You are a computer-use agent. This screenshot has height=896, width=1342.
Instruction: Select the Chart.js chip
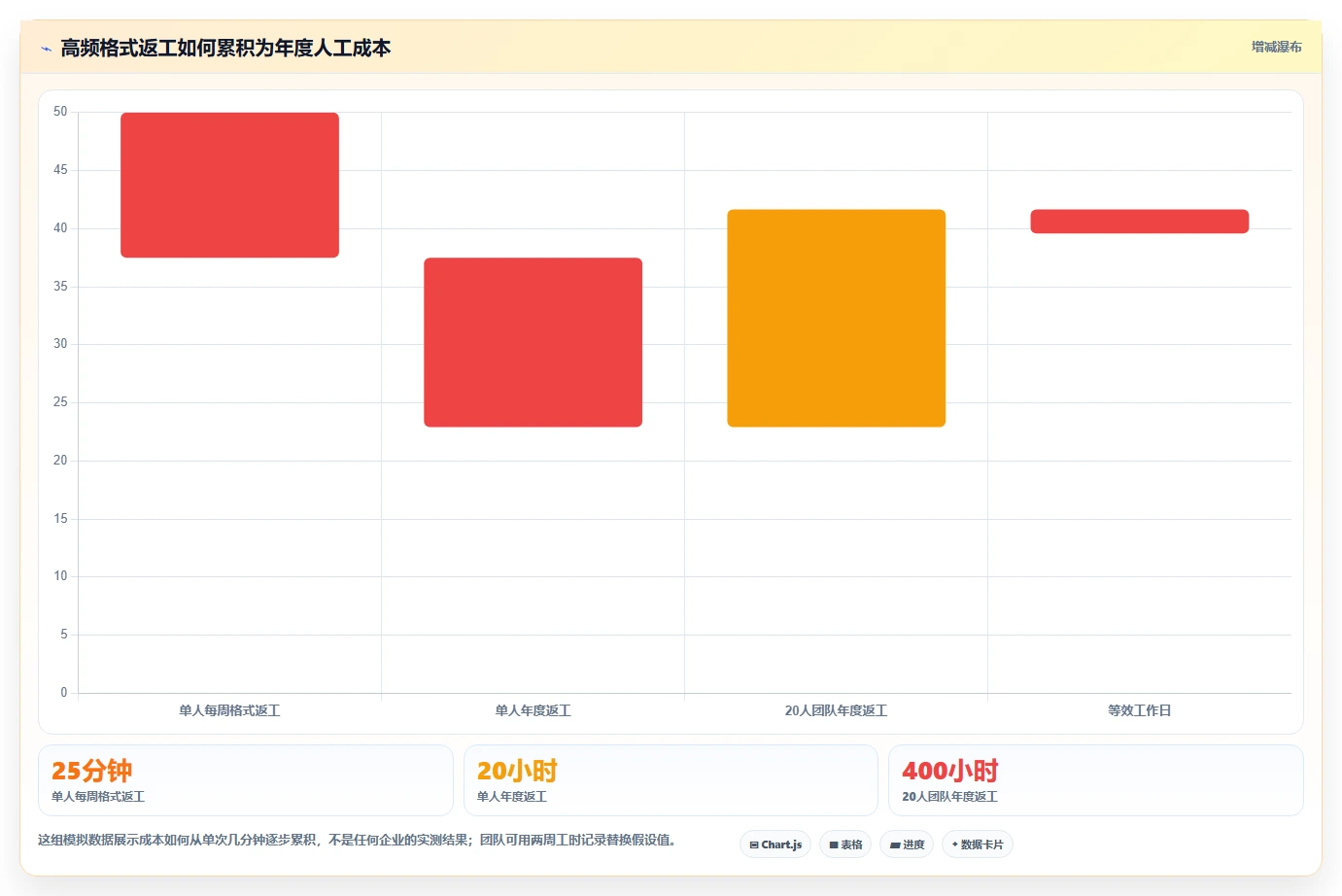tap(775, 844)
